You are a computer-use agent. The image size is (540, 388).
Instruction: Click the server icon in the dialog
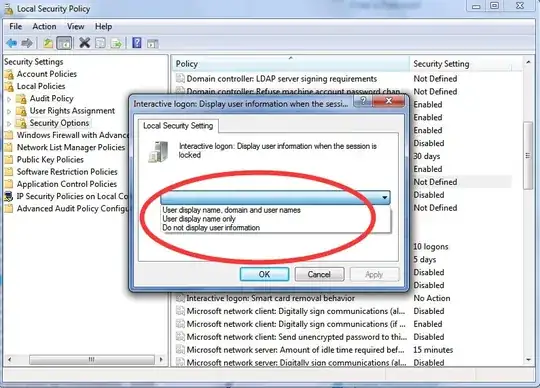tap(159, 151)
